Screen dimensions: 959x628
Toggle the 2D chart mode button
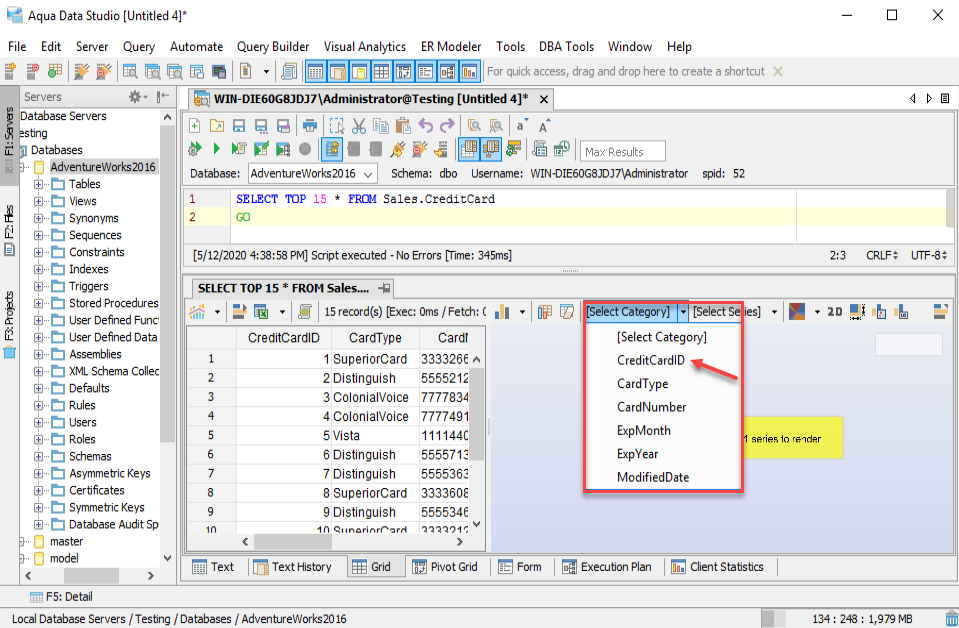coord(834,312)
